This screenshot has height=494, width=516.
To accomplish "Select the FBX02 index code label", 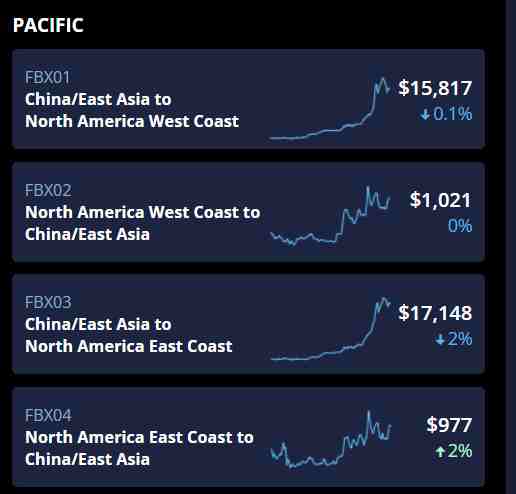I will click(x=48, y=190).
